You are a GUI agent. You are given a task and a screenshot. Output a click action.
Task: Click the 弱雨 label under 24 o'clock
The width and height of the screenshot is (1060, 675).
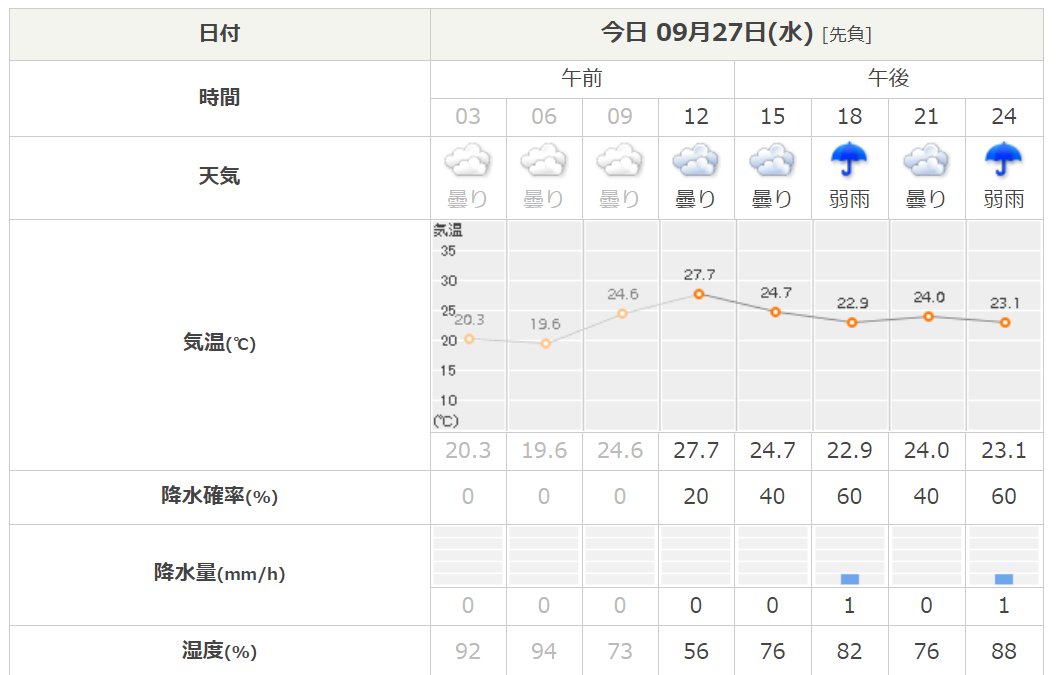(x=1004, y=199)
